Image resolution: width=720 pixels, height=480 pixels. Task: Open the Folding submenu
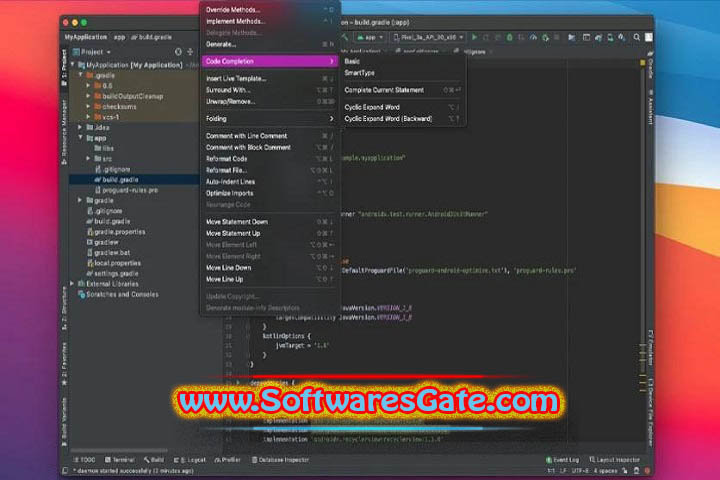(x=270, y=119)
